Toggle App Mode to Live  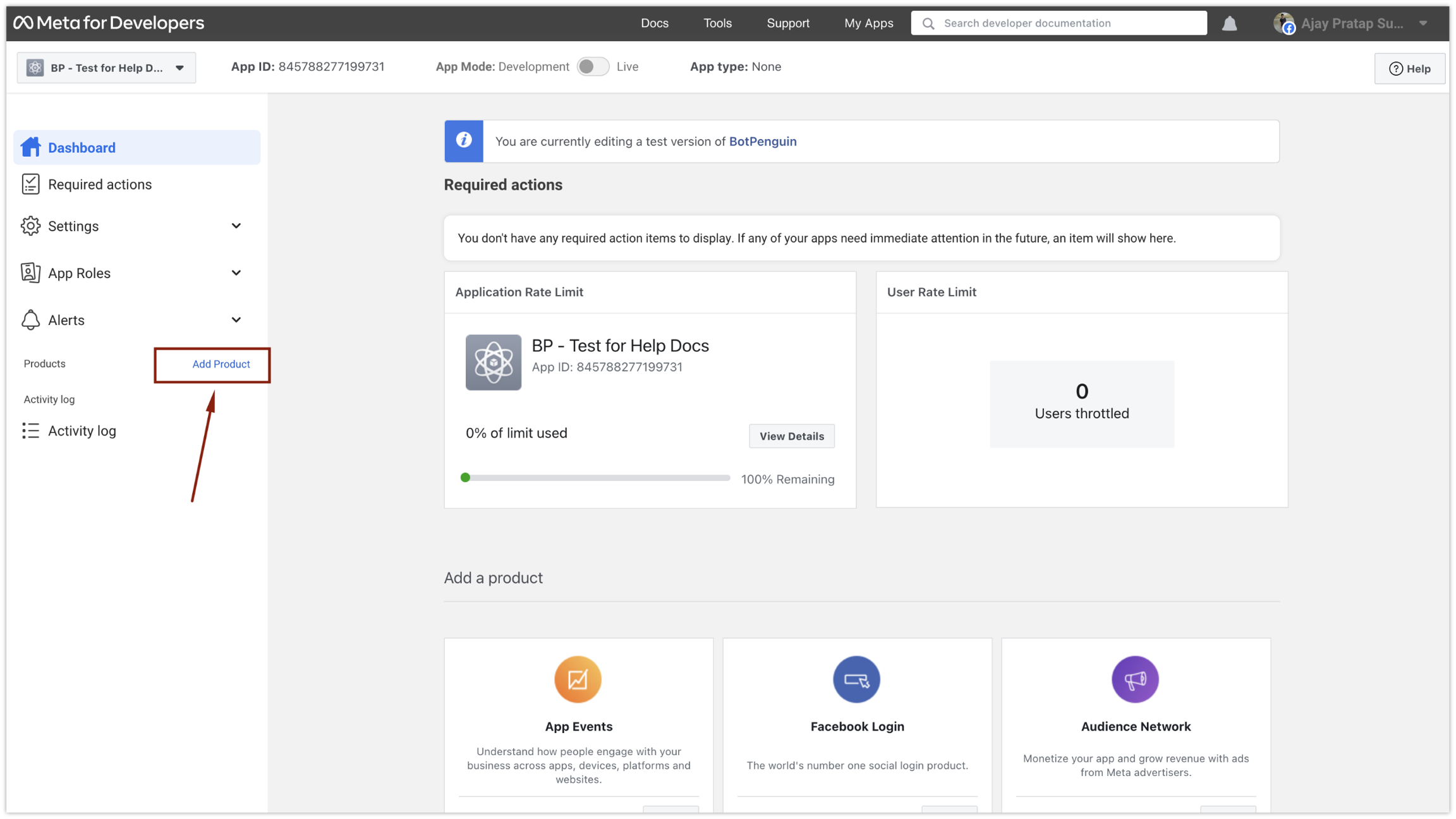(592, 66)
